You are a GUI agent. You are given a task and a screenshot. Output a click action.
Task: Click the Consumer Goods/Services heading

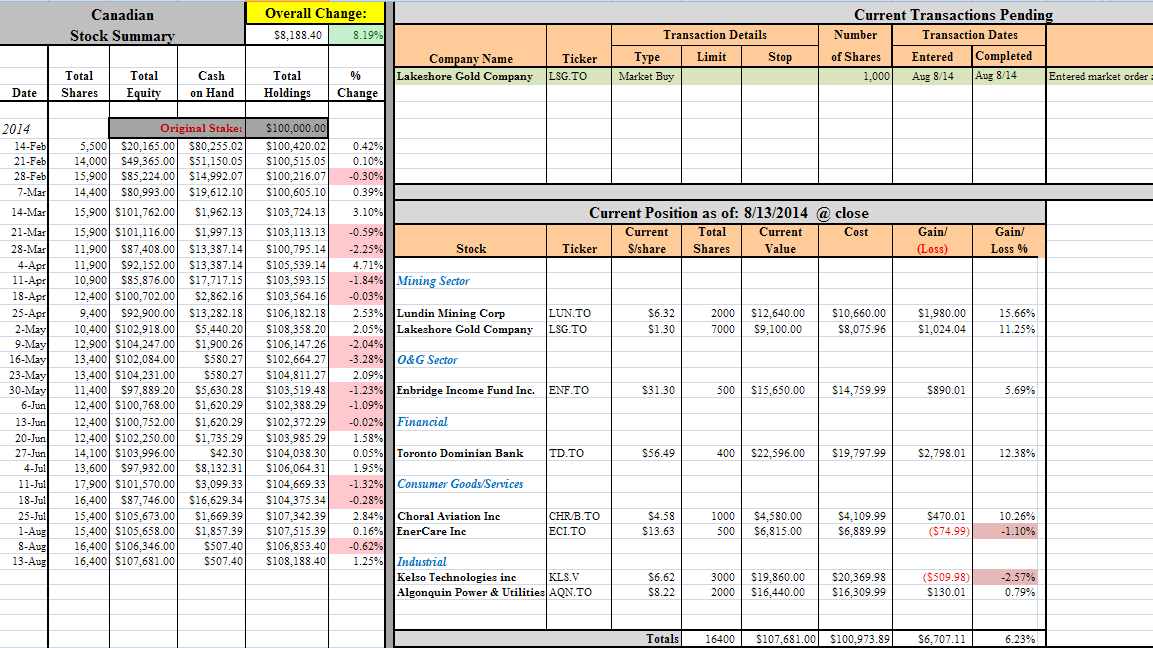pos(460,484)
